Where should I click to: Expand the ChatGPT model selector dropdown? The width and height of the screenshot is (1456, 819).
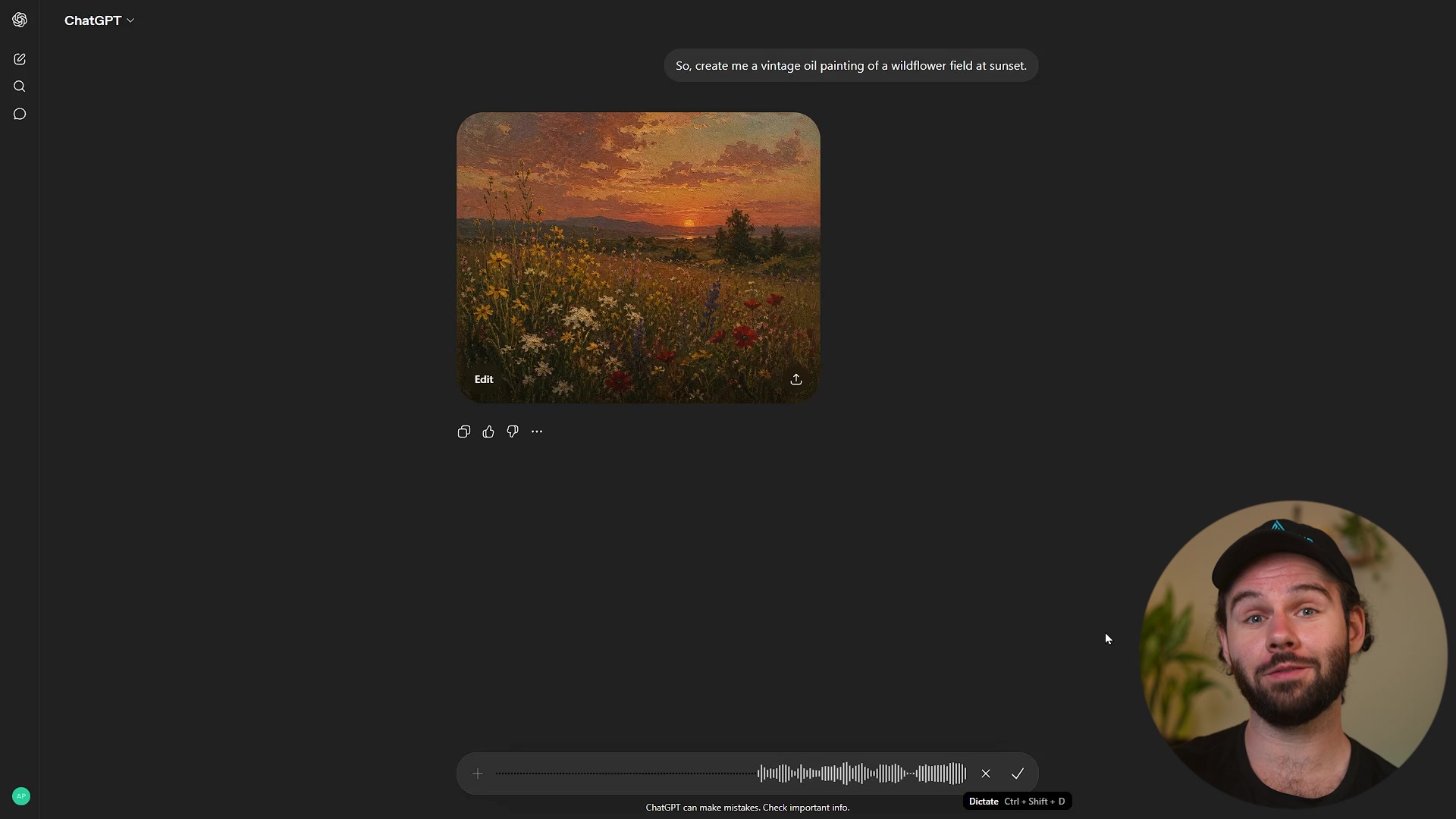pyautogui.click(x=99, y=20)
